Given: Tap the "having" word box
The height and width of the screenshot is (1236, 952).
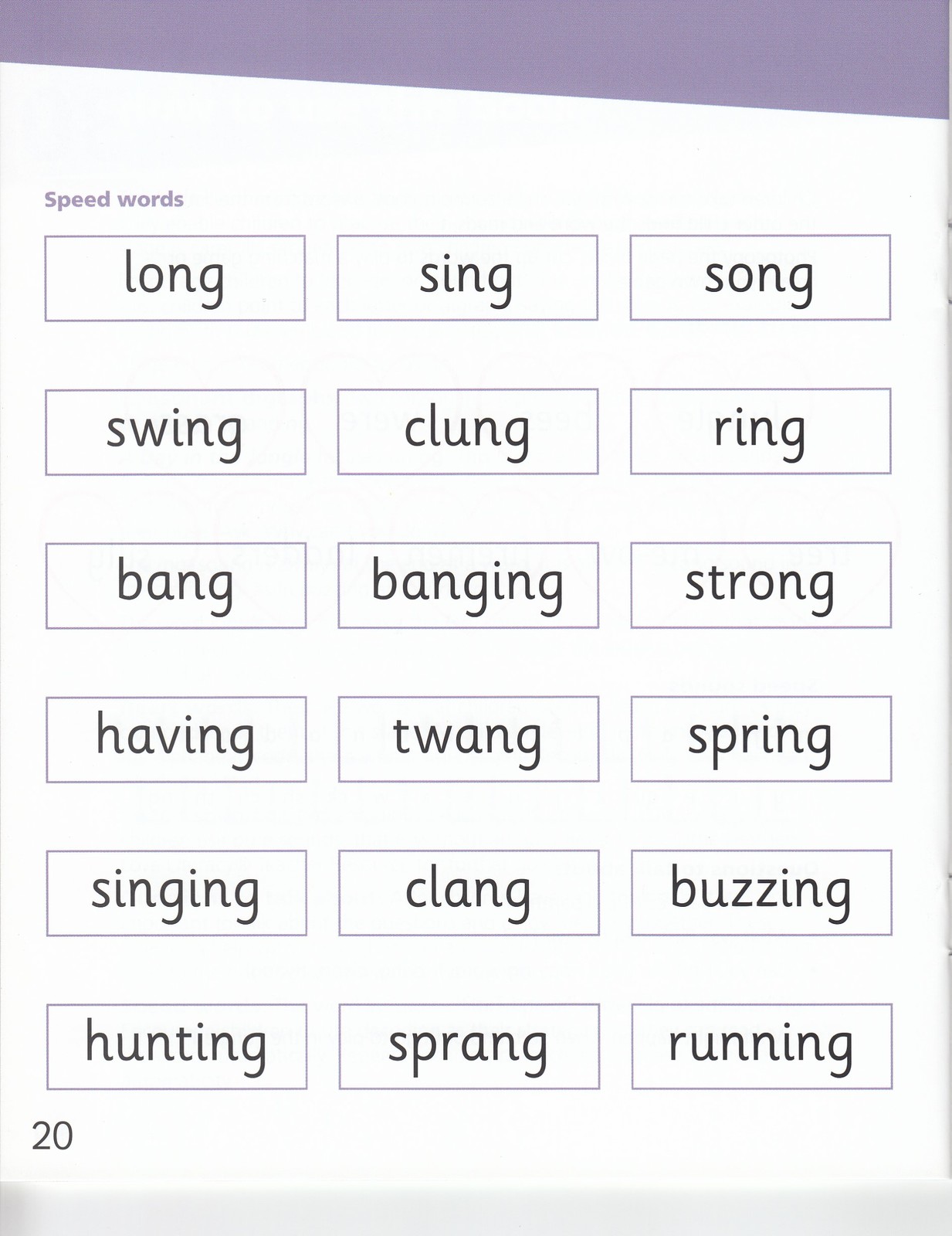Looking at the screenshot, I should point(176,739).
